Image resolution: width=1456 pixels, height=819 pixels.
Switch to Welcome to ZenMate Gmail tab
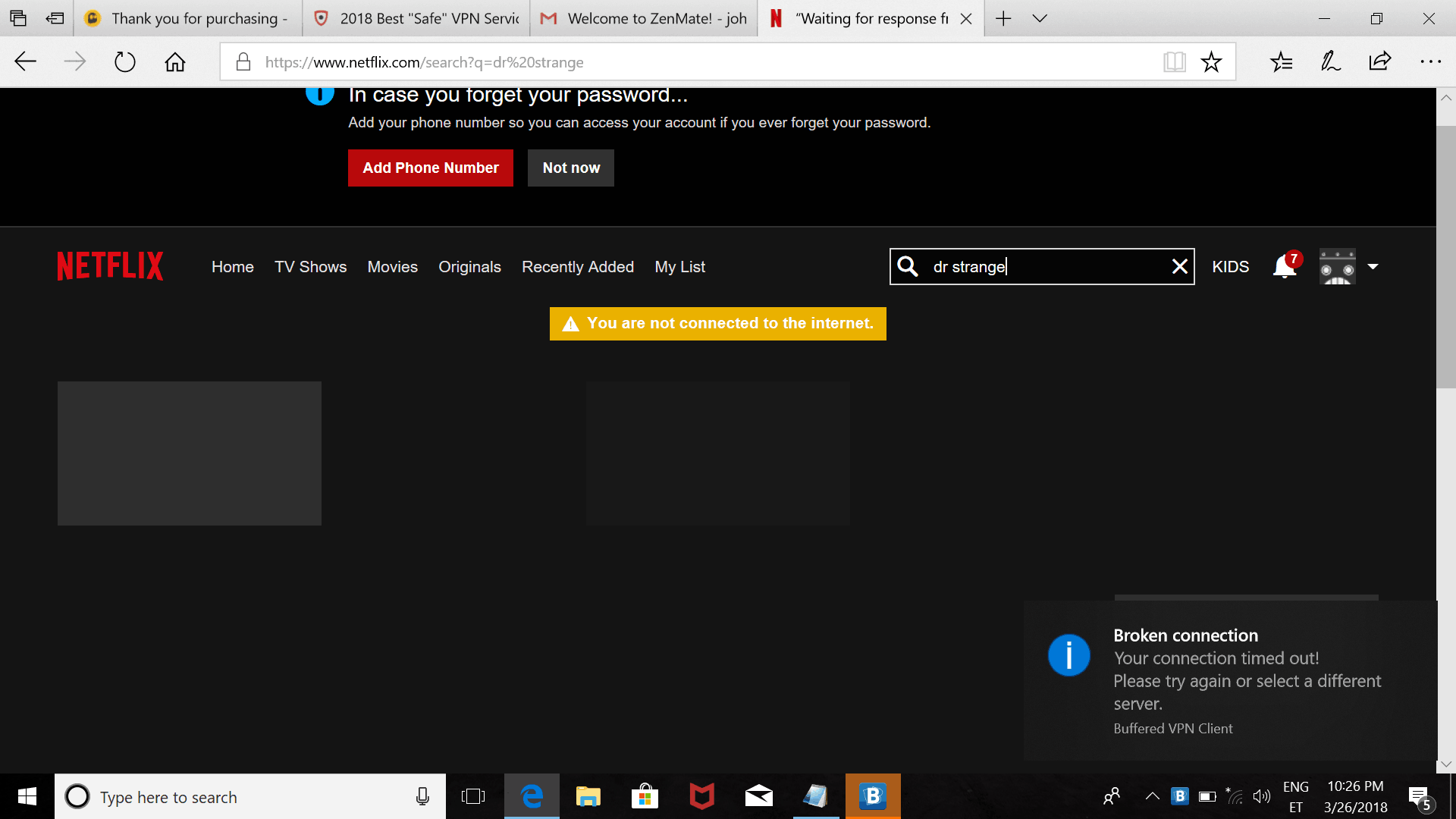(644, 18)
